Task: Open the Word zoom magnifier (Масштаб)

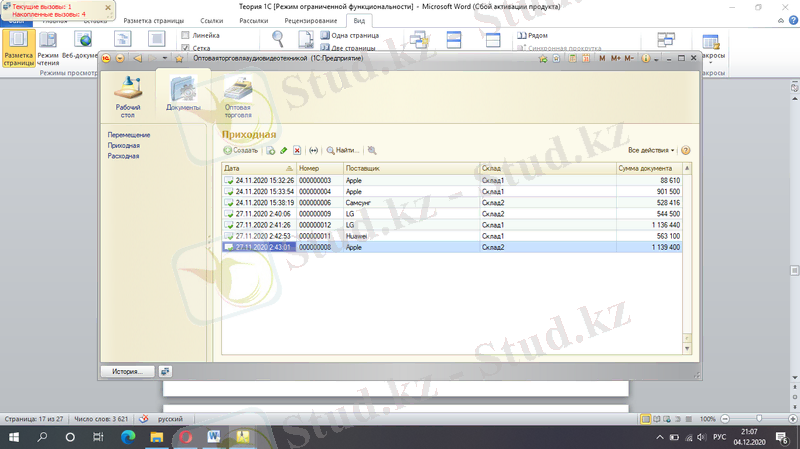Action: pyautogui.click(x=278, y=39)
